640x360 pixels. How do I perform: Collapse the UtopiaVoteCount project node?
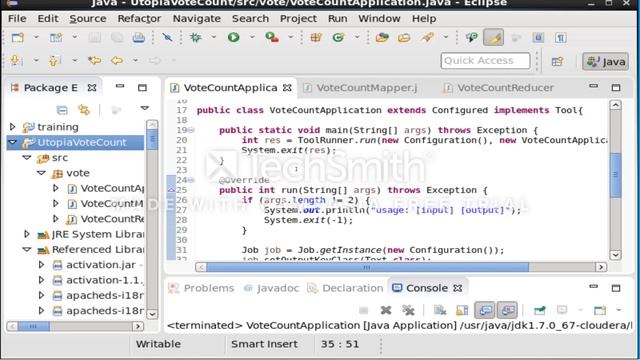pyautogui.click(x=13, y=142)
